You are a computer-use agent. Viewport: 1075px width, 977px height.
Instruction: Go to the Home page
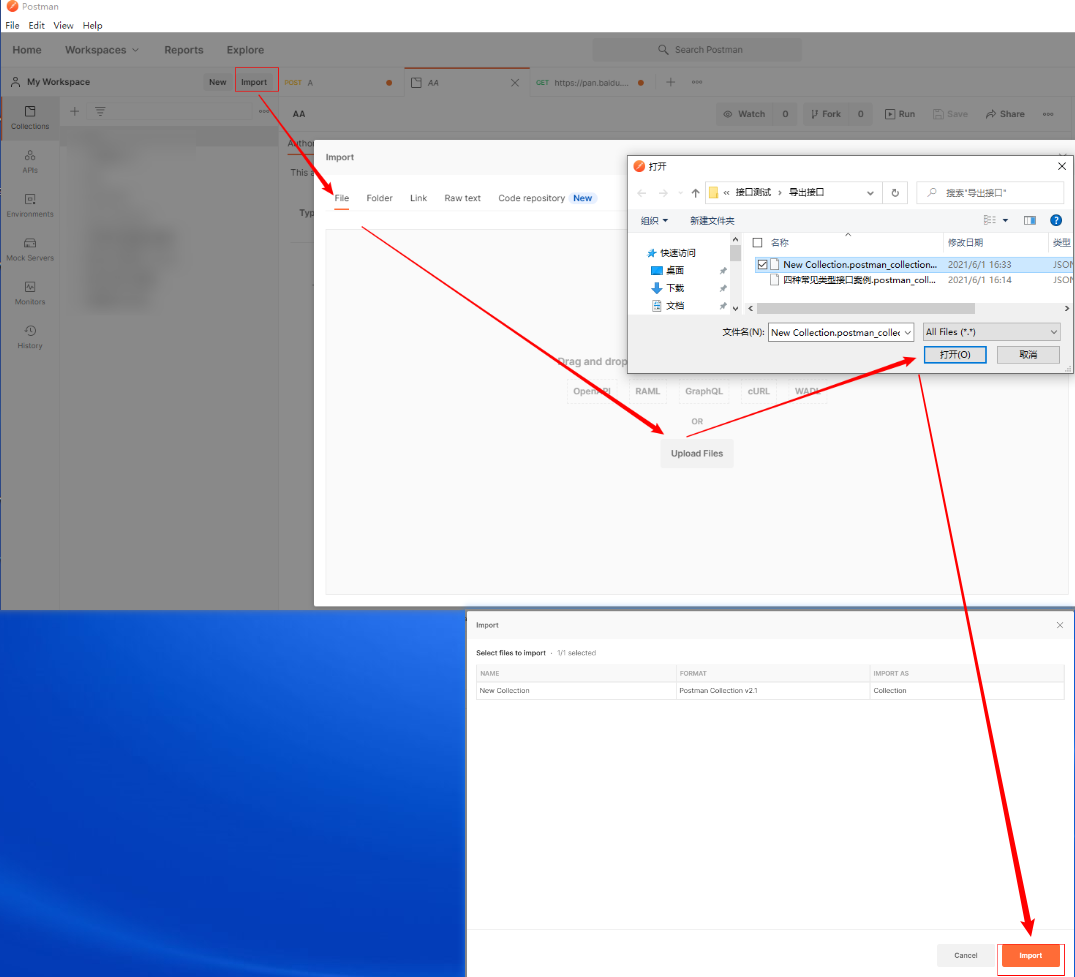(27, 50)
